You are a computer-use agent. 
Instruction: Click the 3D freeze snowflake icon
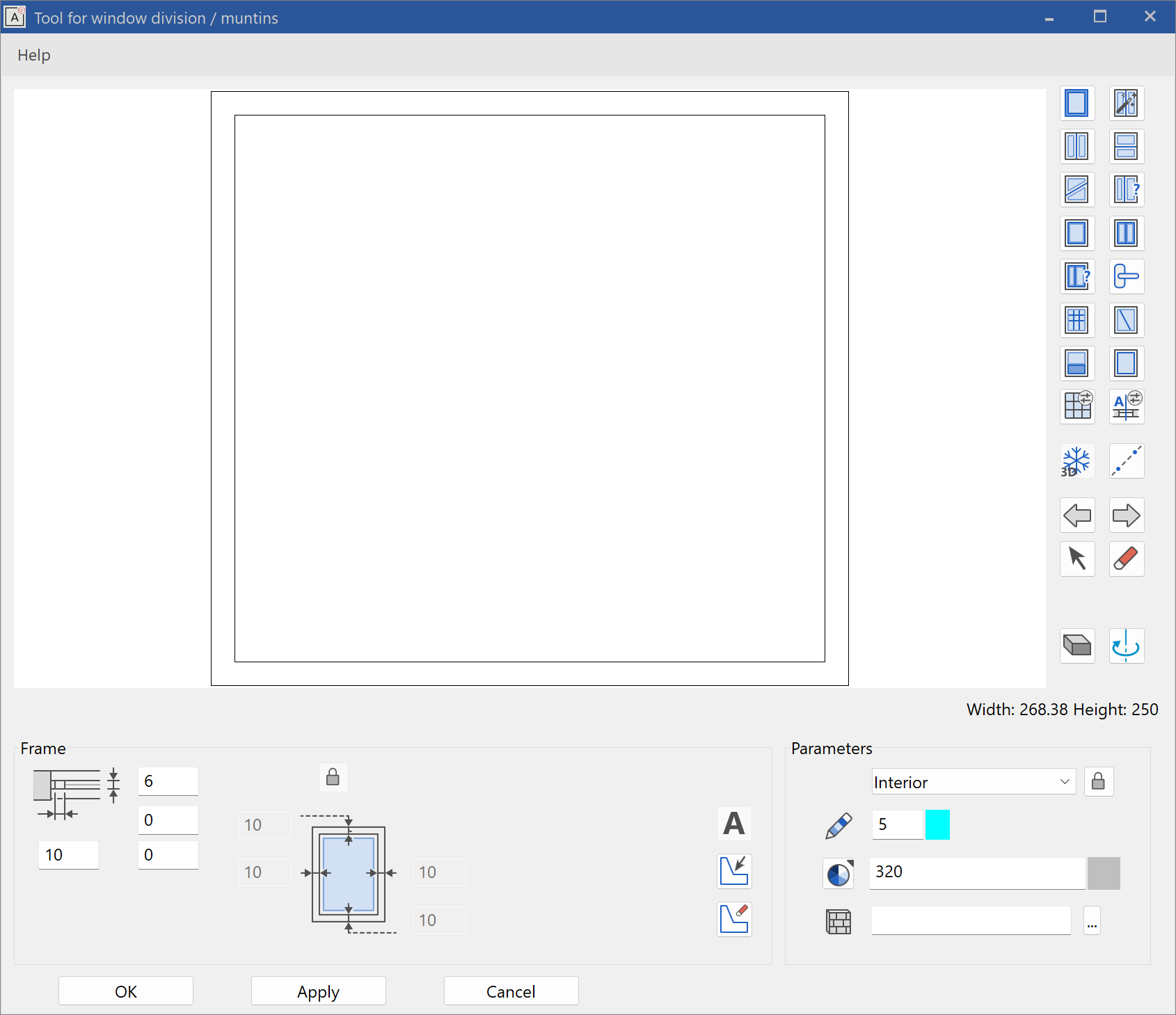(x=1077, y=461)
